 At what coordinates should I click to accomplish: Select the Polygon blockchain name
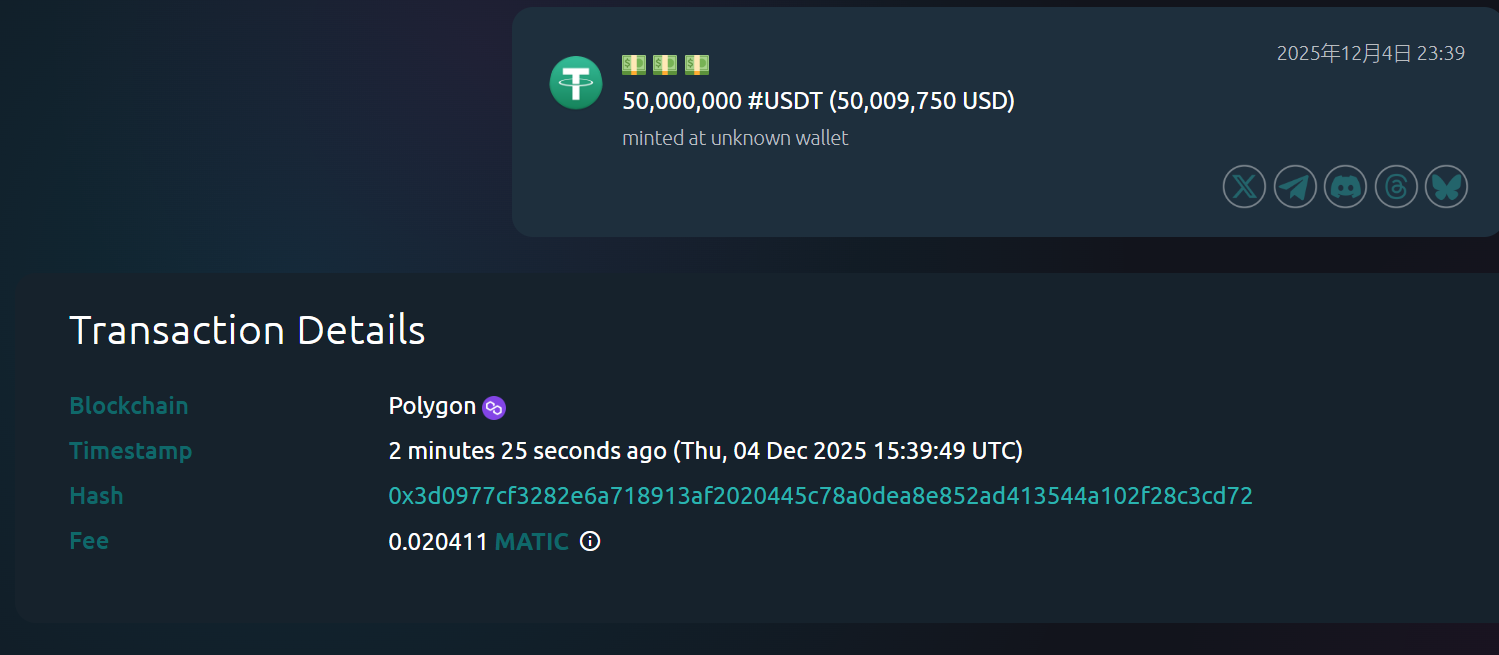[432, 406]
